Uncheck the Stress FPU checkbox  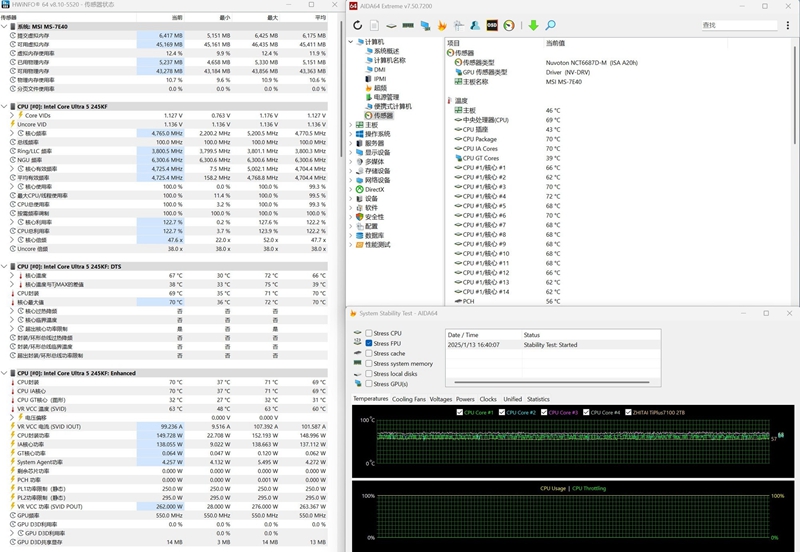point(369,343)
